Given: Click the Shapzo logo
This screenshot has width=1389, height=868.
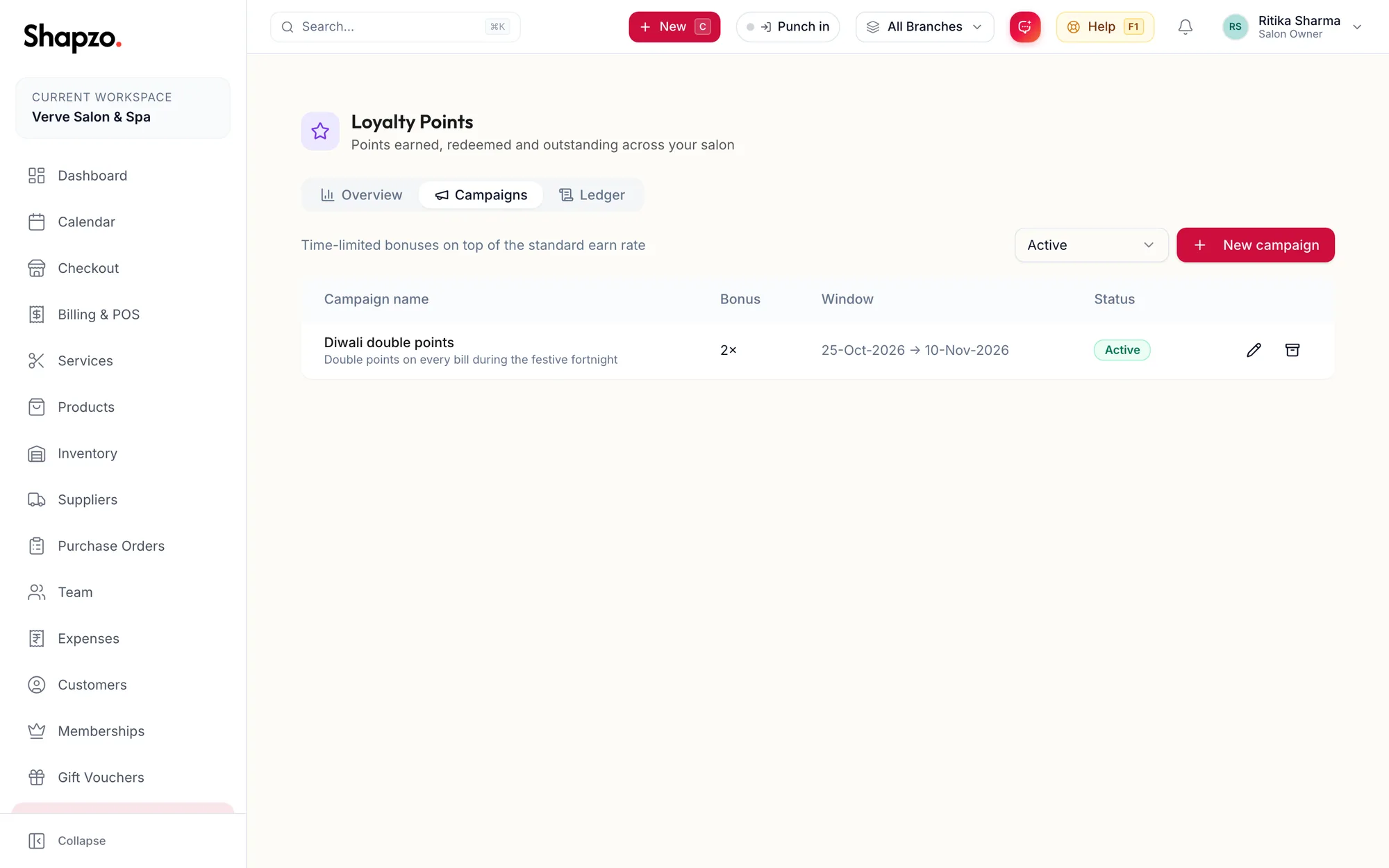Looking at the screenshot, I should [72, 37].
